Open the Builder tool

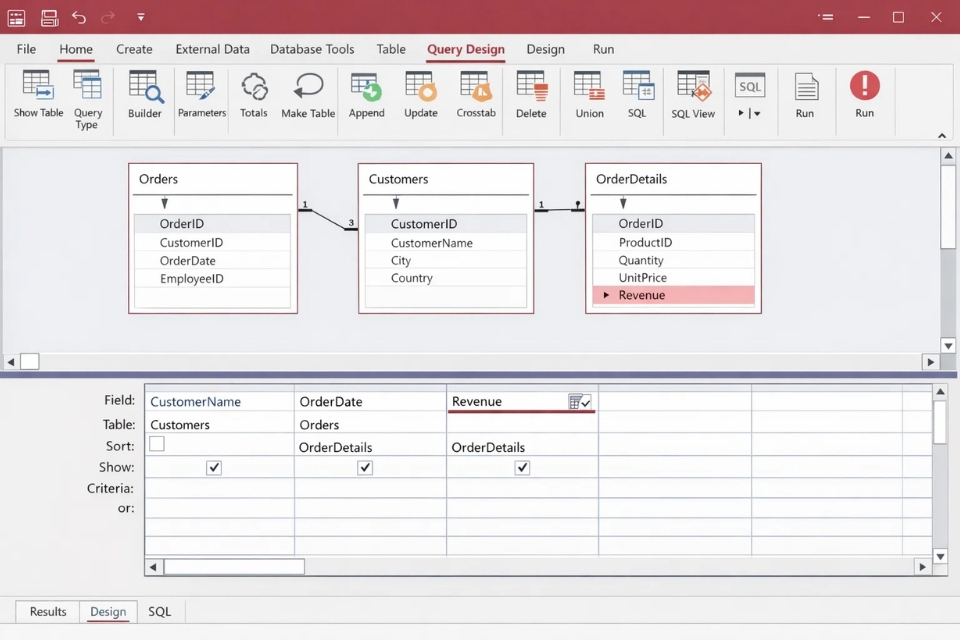pyautogui.click(x=144, y=88)
